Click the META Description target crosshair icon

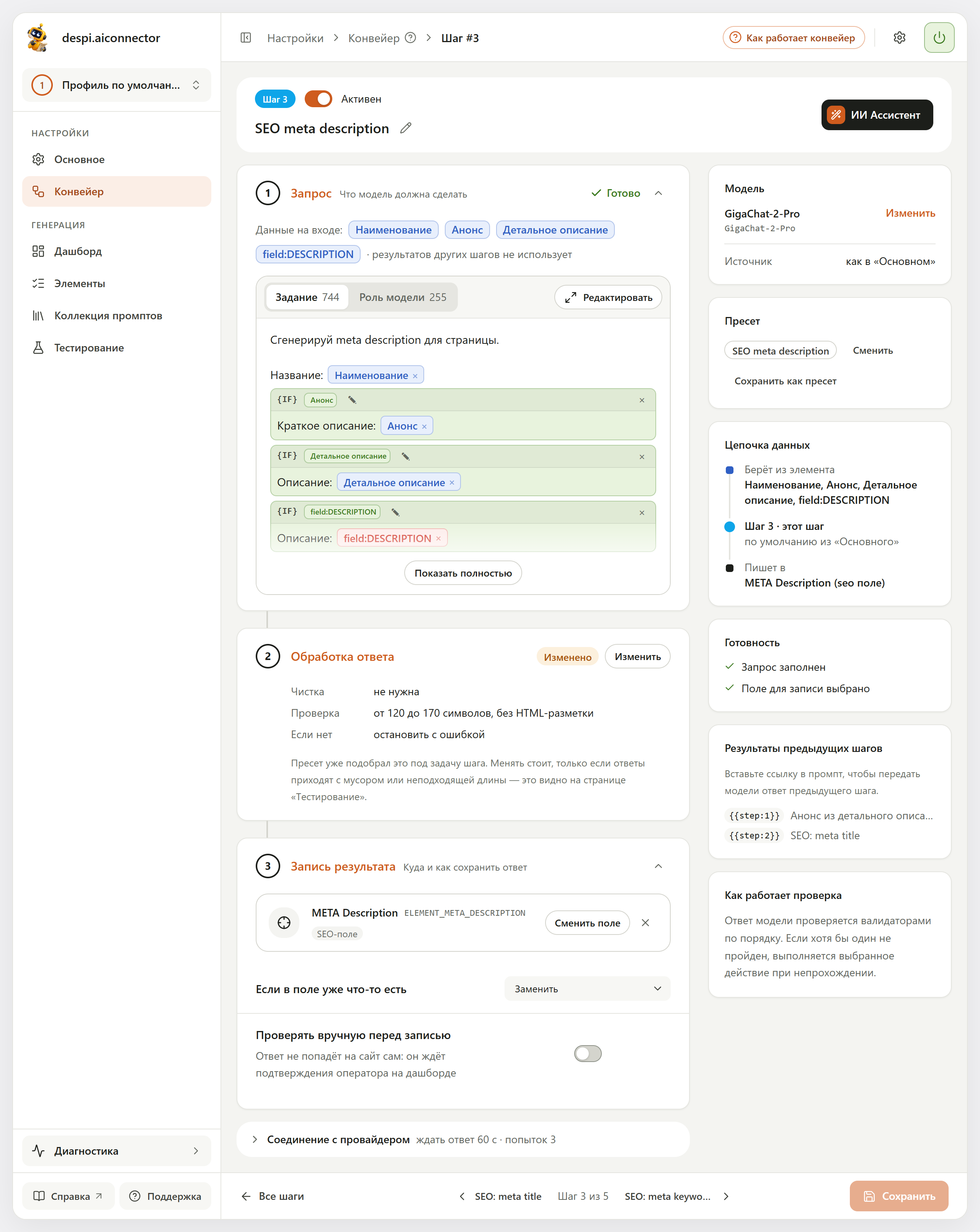click(284, 922)
